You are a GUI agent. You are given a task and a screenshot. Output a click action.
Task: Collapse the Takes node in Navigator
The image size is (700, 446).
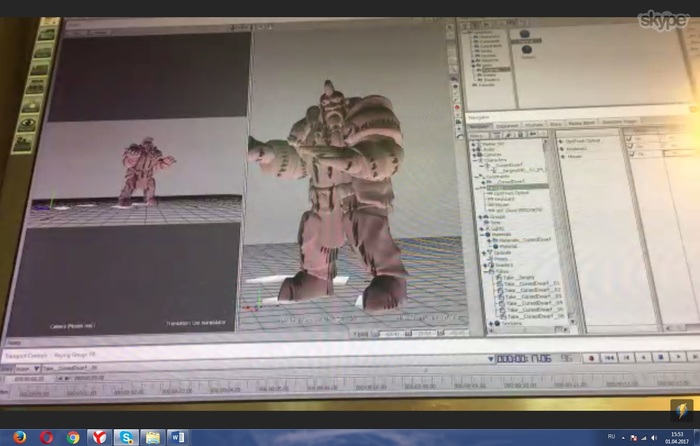tap(487, 271)
